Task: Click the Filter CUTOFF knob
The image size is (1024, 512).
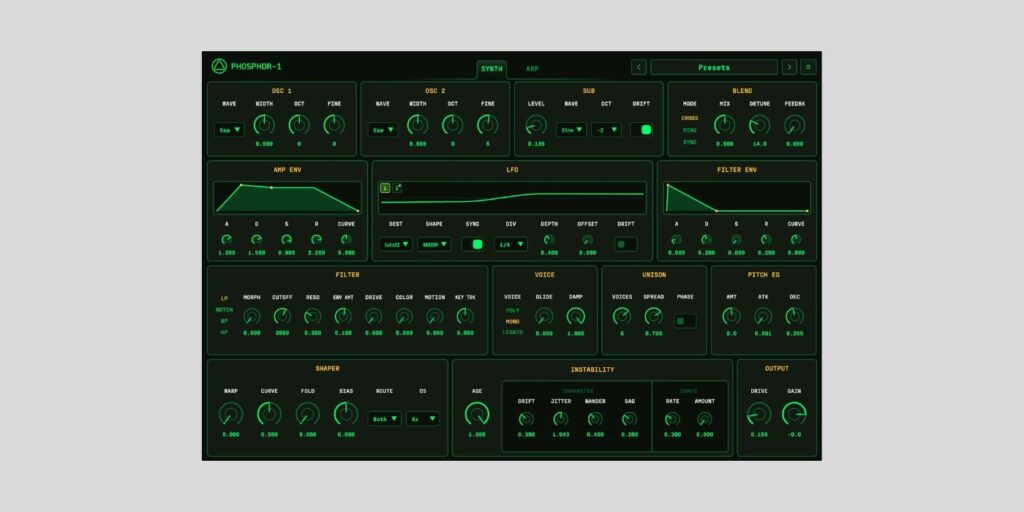Action: click(282, 316)
